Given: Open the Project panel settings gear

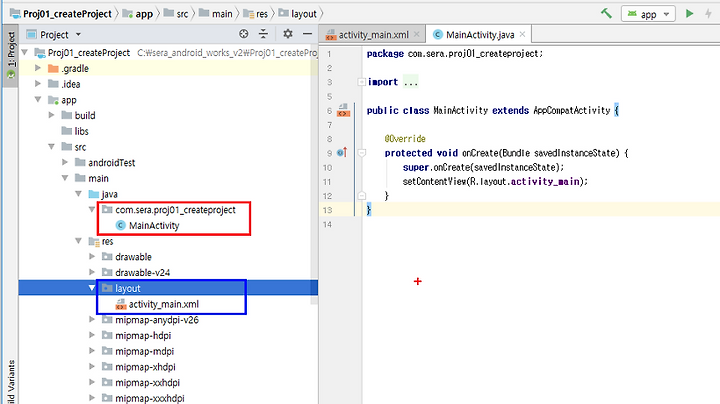Looking at the screenshot, I should tap(288, 34).
